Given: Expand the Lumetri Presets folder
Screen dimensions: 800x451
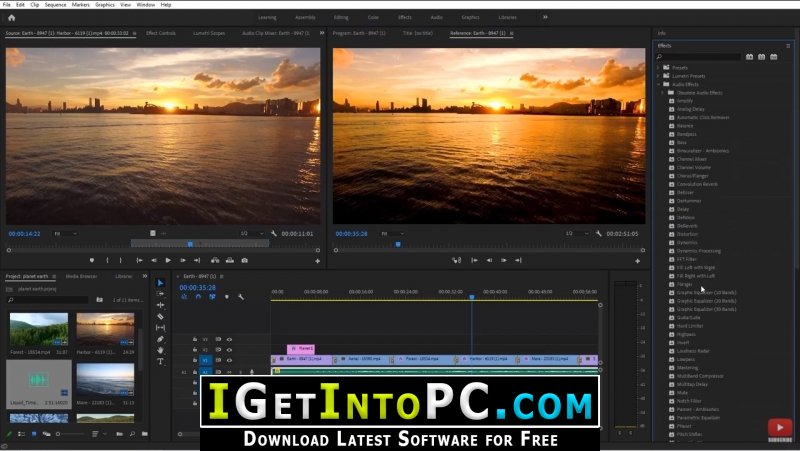Looking at the screenshot, I should [658, 76].
